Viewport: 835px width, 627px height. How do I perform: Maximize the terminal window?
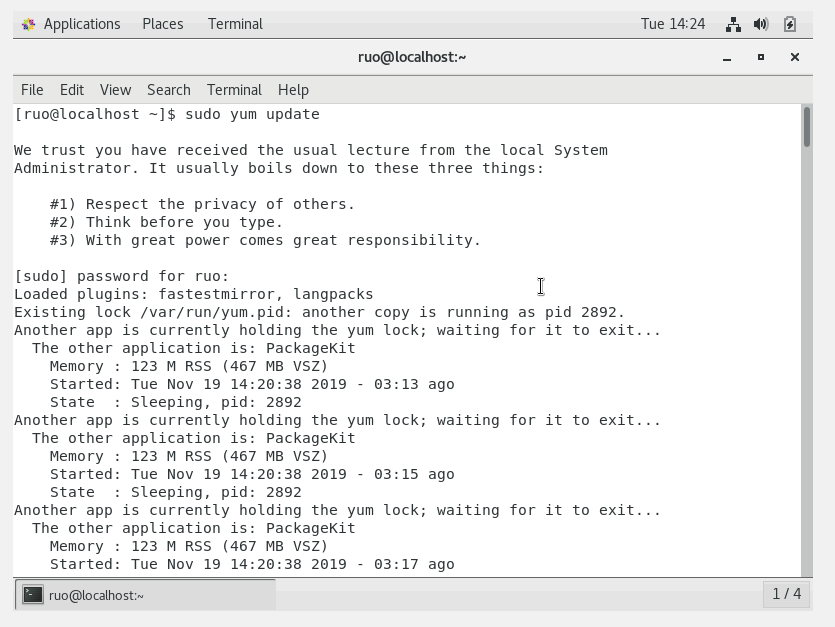[x=761, y=57]
